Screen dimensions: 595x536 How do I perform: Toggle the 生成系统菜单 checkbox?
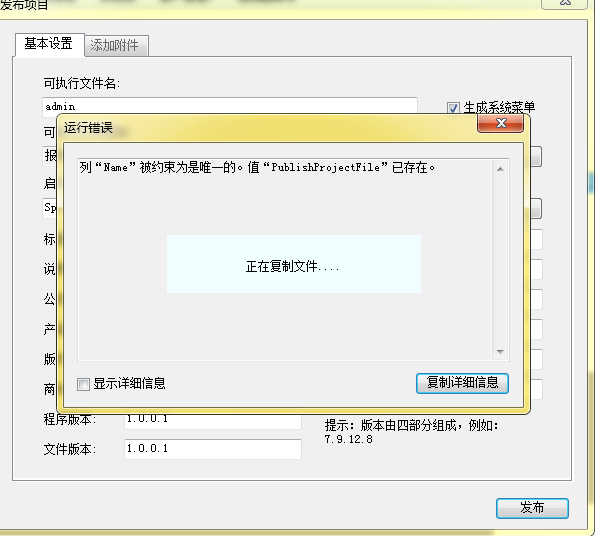[453, 108]
